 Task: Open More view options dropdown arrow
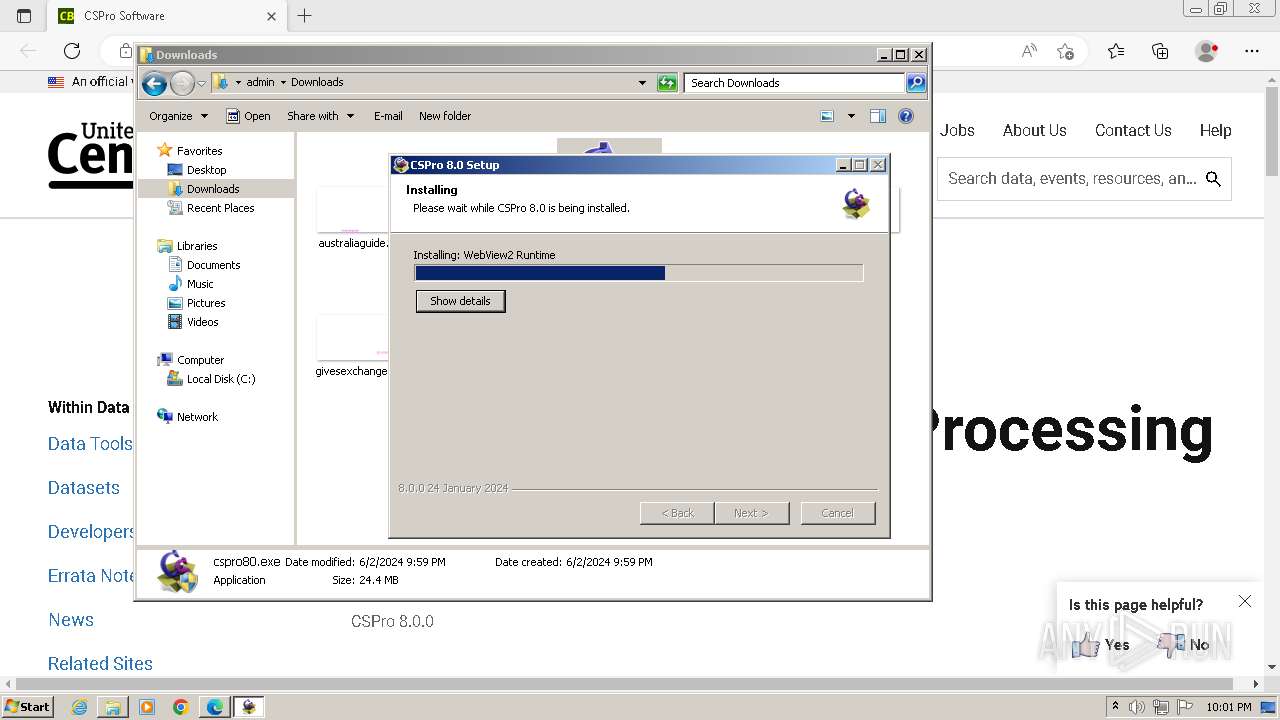pos(851,116)
